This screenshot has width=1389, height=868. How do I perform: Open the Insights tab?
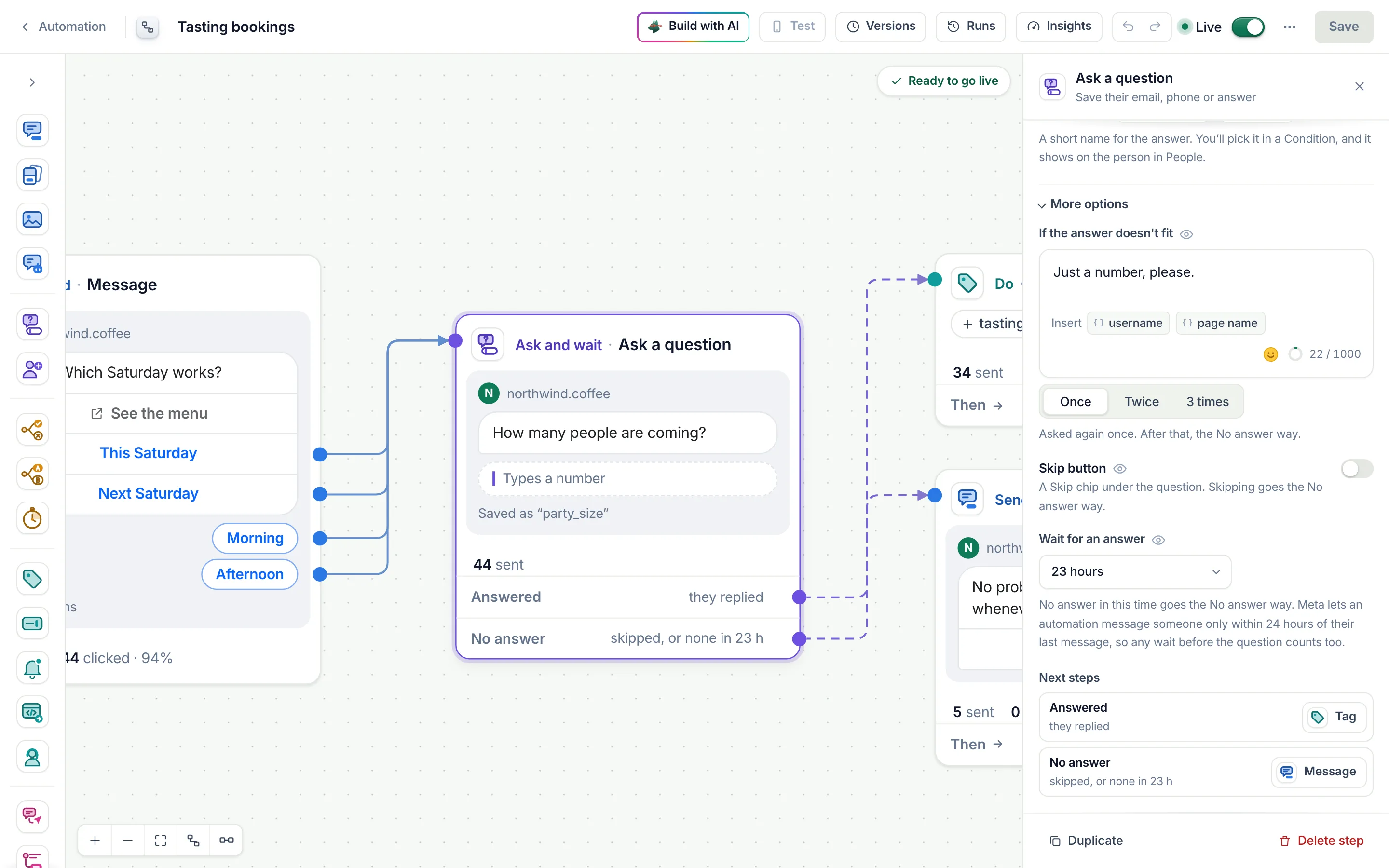coord(1059,27)
